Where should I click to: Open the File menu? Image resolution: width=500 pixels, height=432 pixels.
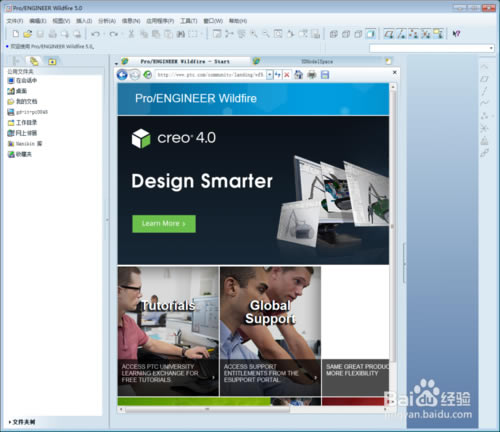[15, 21]
